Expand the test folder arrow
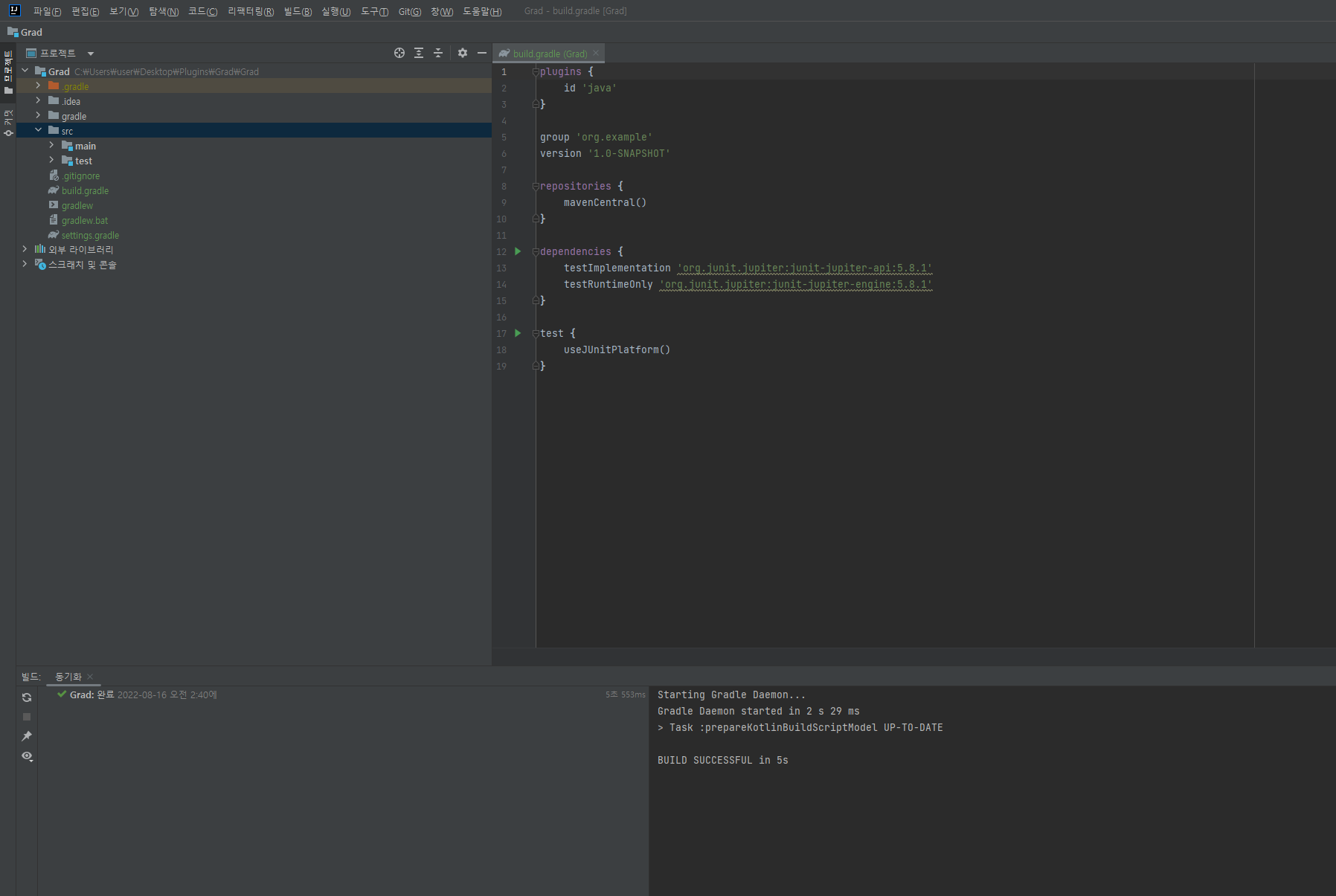 coord(51,160)
